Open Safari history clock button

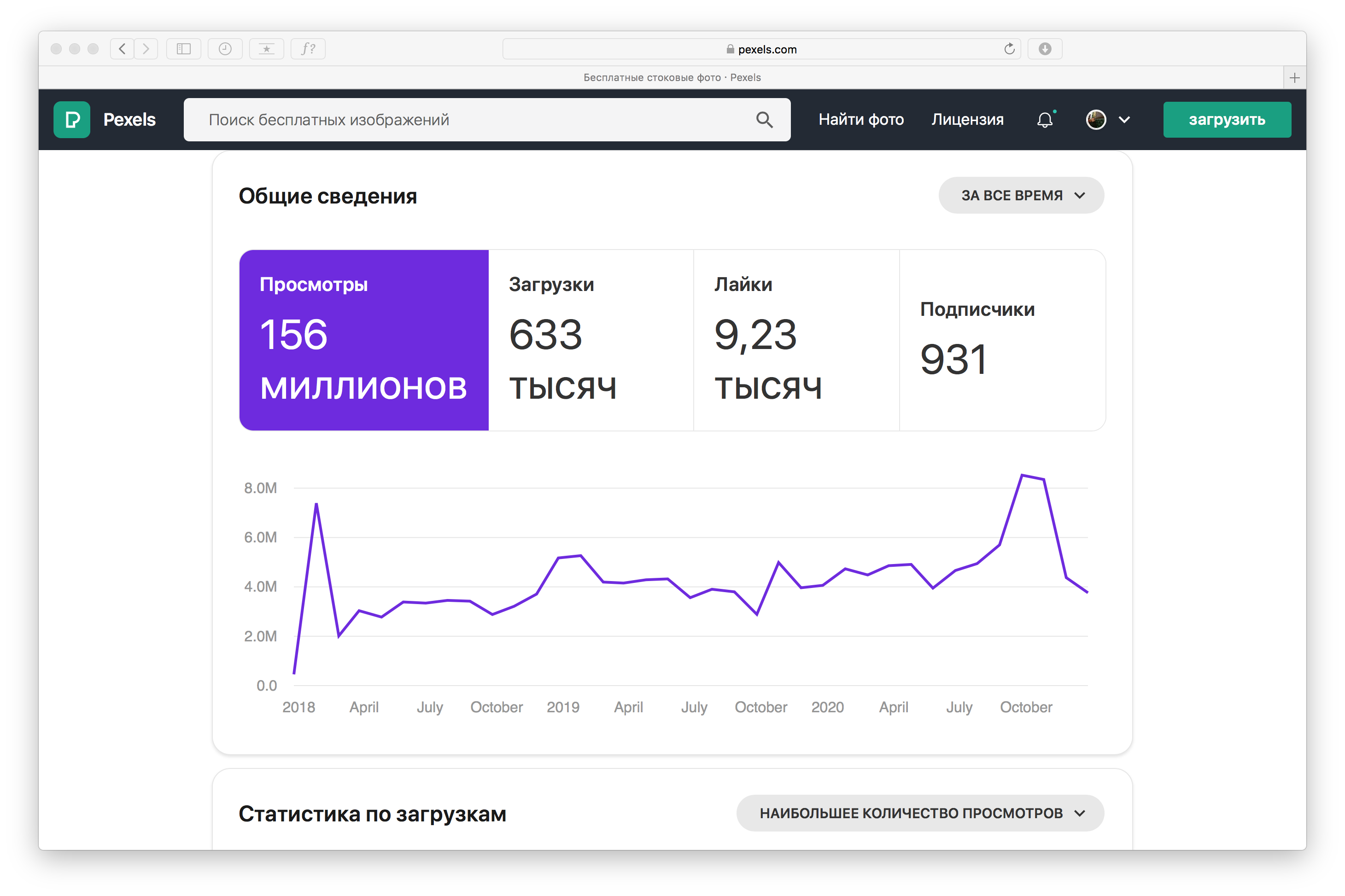pyautogui.click(x=225, y=49)
